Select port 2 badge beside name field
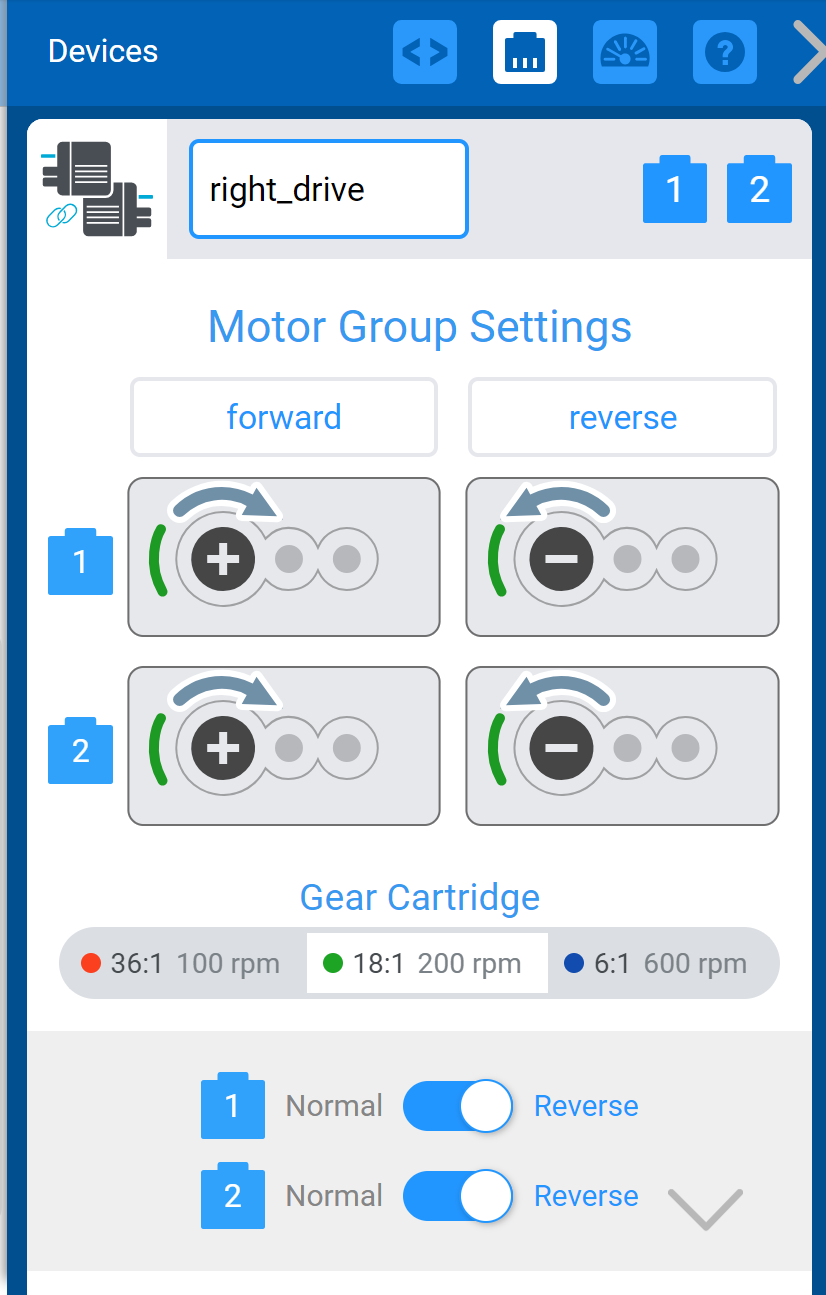 (x=760, y=189)
